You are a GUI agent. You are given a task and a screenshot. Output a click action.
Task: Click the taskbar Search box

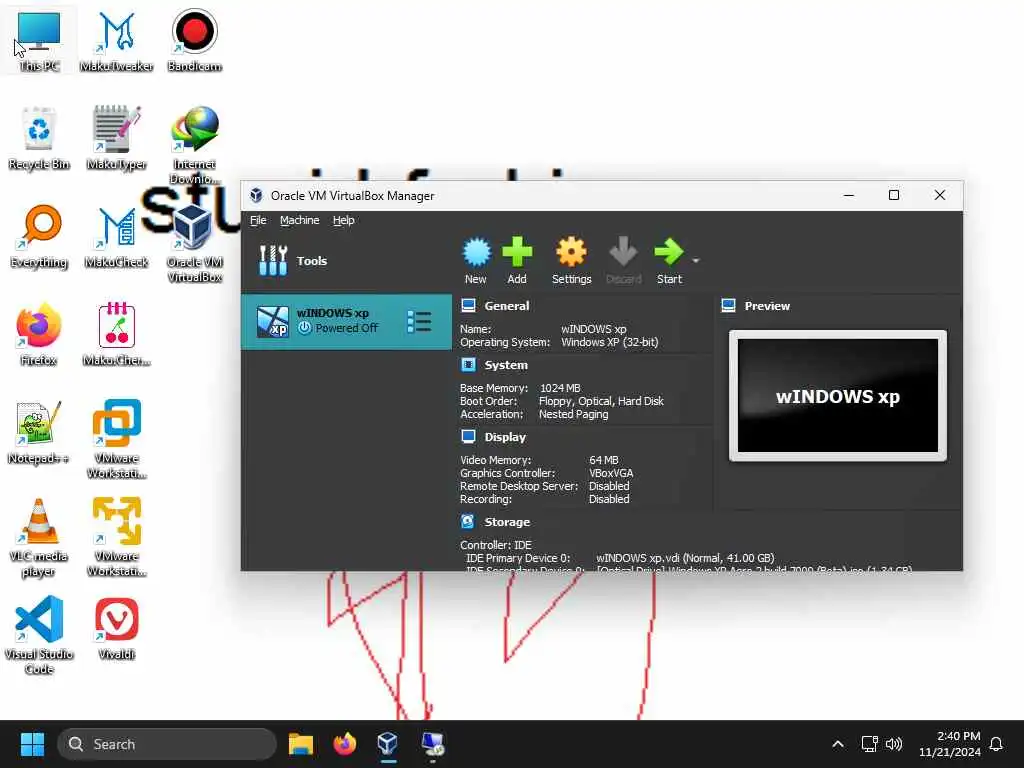pos(167,744)
